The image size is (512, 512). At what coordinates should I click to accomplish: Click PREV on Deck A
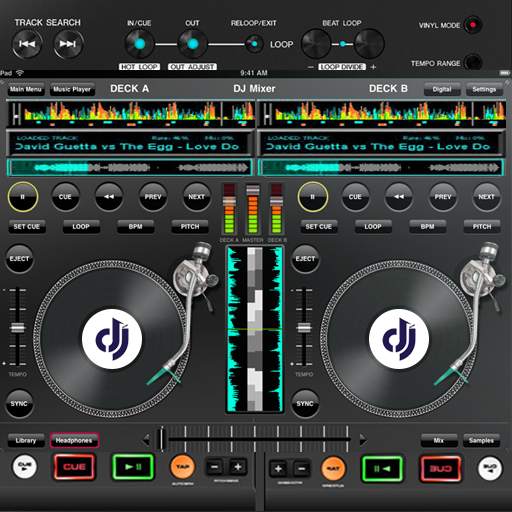[x=153, y=197]
